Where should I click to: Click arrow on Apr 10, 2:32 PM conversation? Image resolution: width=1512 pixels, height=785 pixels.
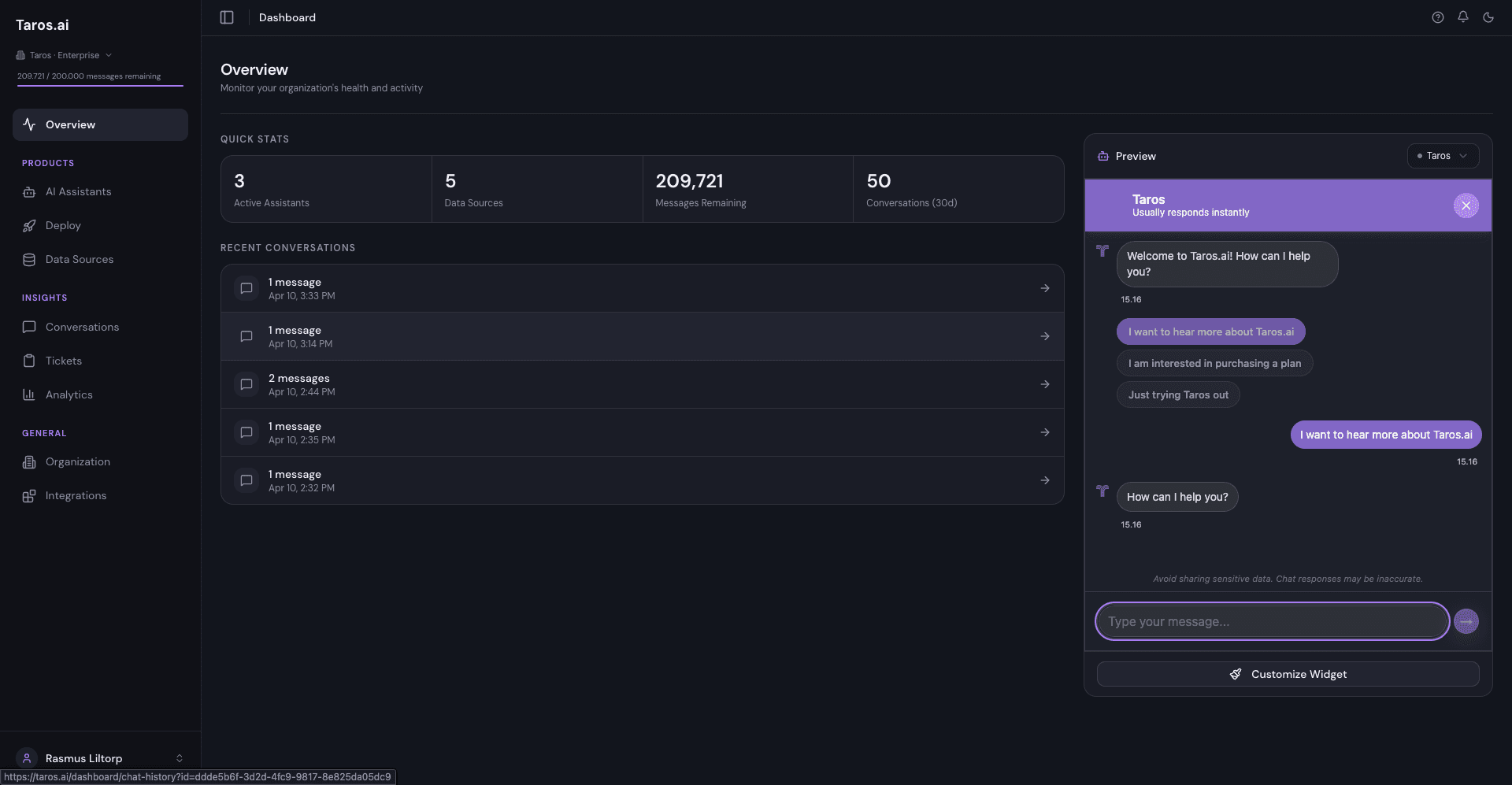pyautogui.click(x=1045, y=480)
